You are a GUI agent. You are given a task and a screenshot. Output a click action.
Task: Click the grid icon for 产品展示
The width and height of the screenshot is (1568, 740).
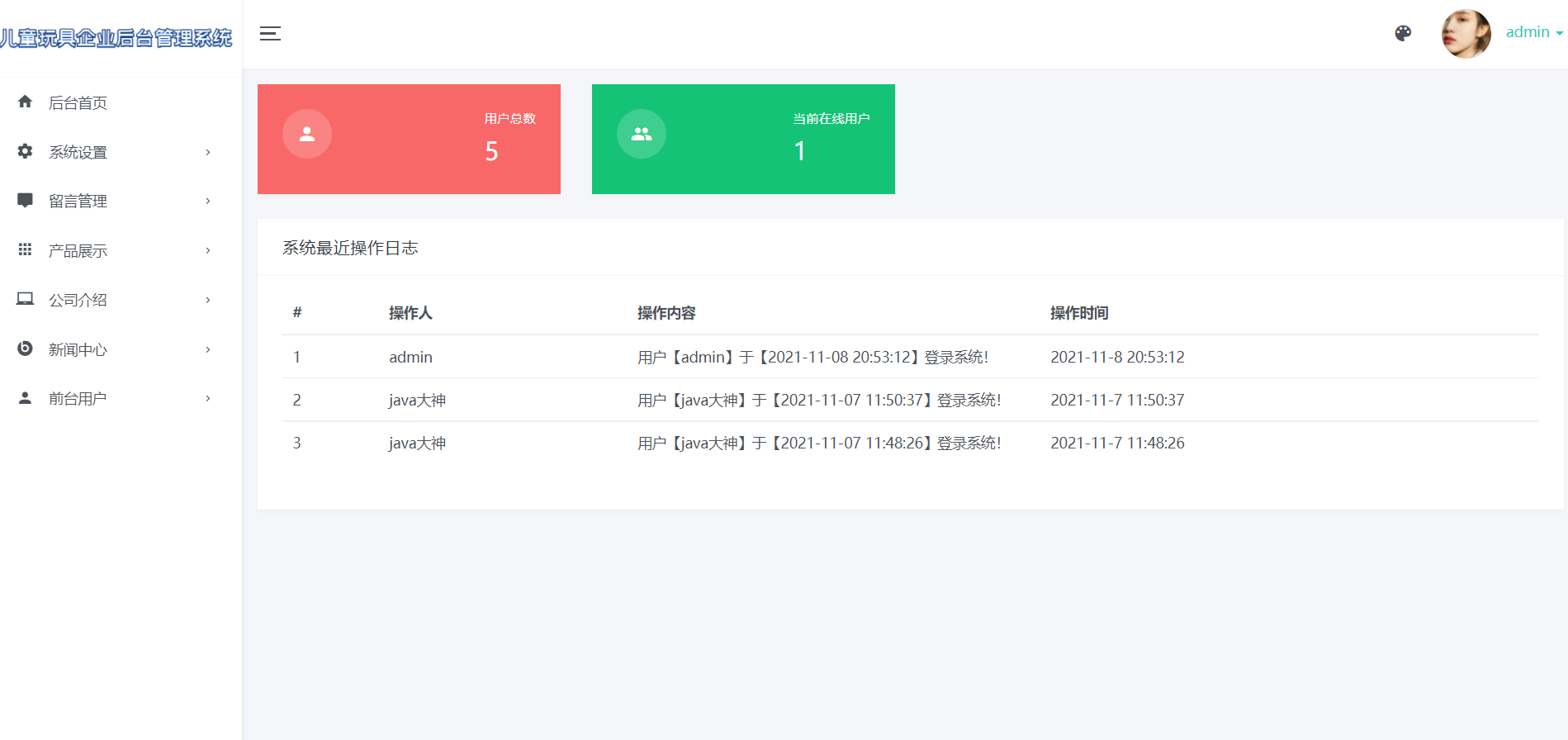25,249
